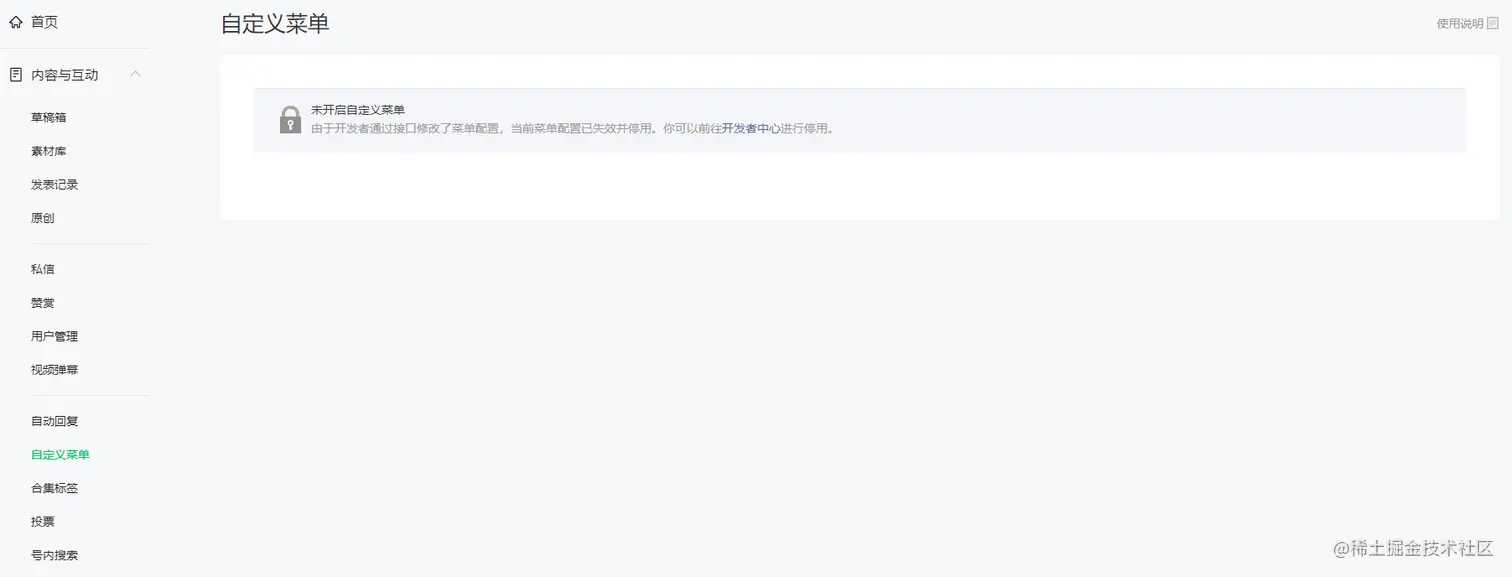Click the 自定义菜单 page heading

275,24
